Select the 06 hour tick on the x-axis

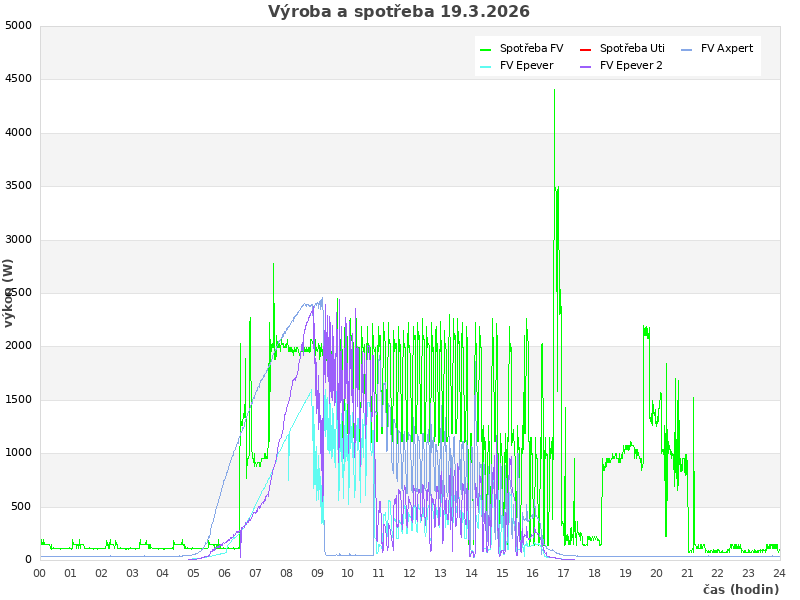coord(225,573)
